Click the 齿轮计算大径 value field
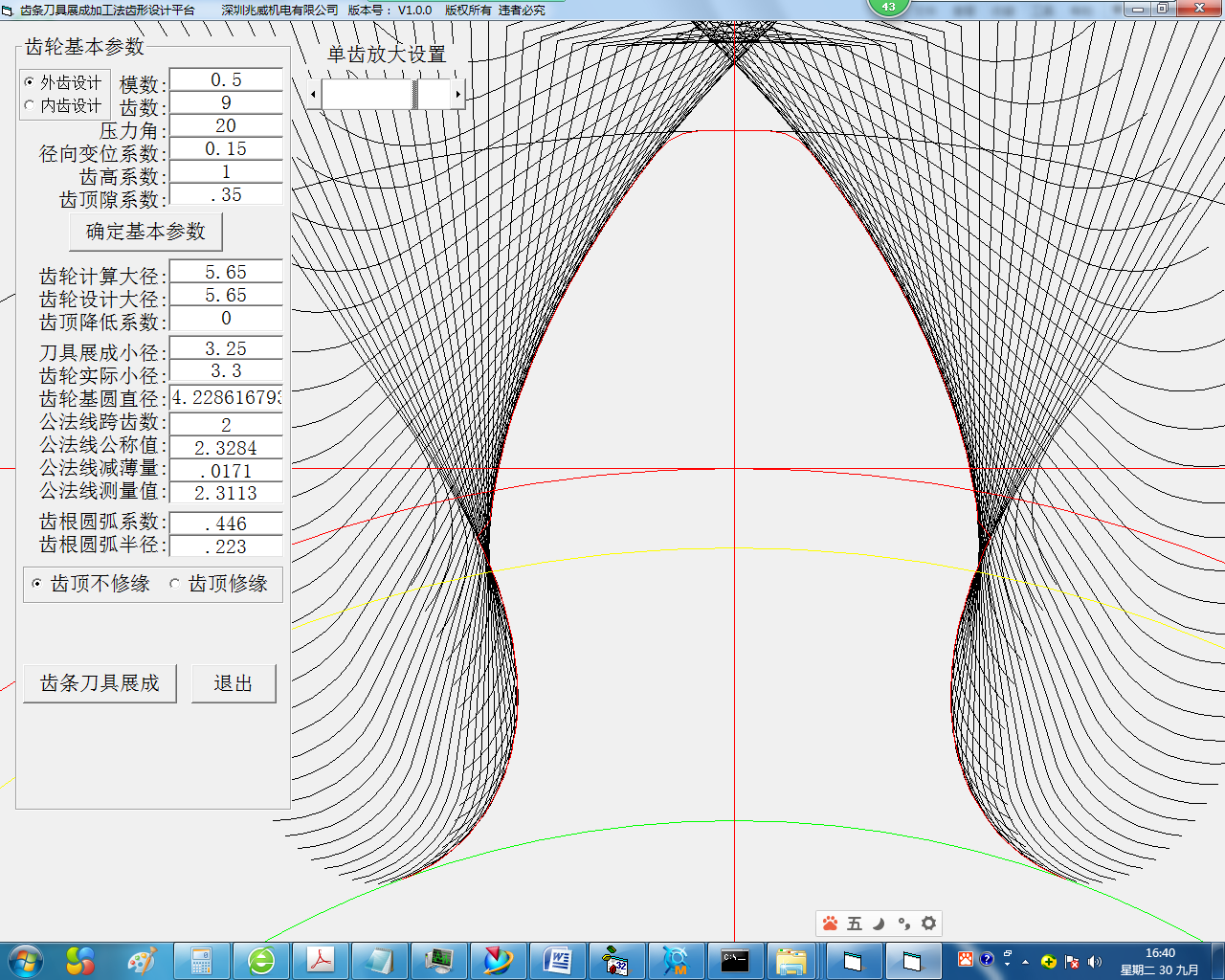 pos(226,272)
